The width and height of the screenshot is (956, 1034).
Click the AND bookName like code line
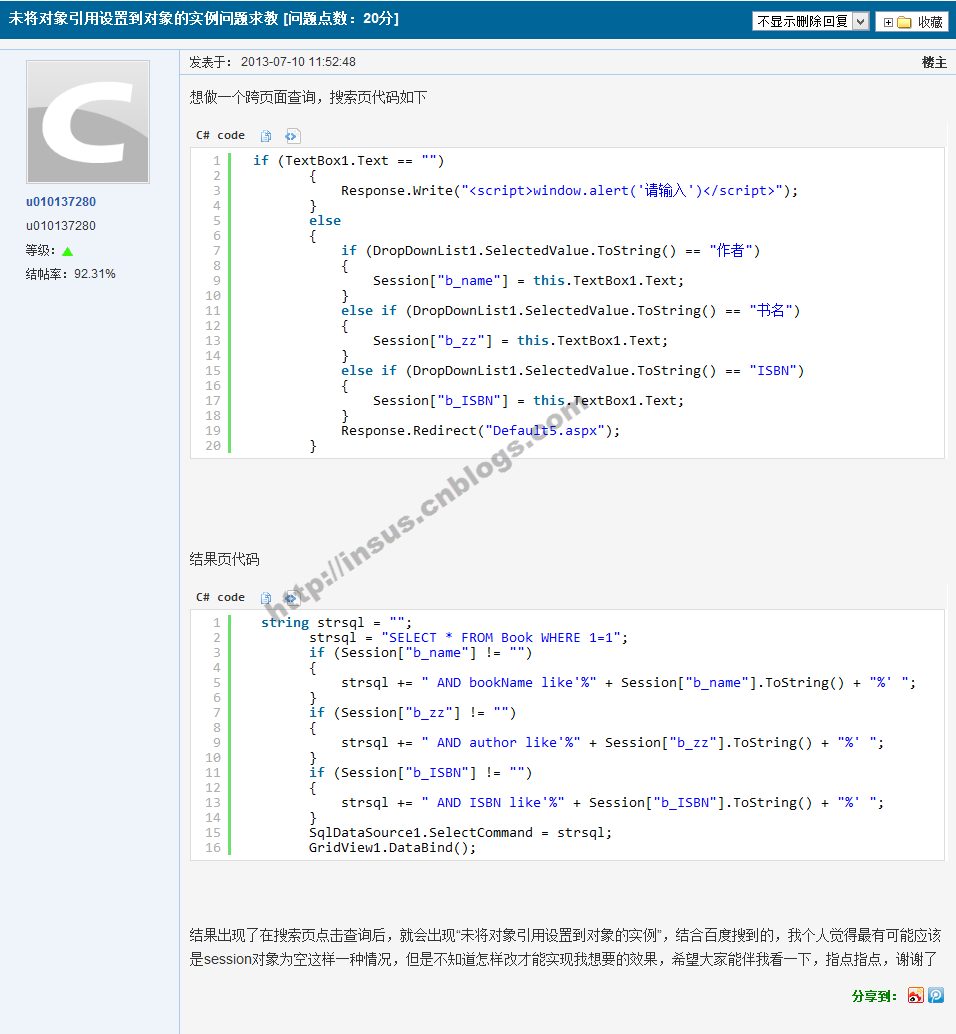(628, 683)
